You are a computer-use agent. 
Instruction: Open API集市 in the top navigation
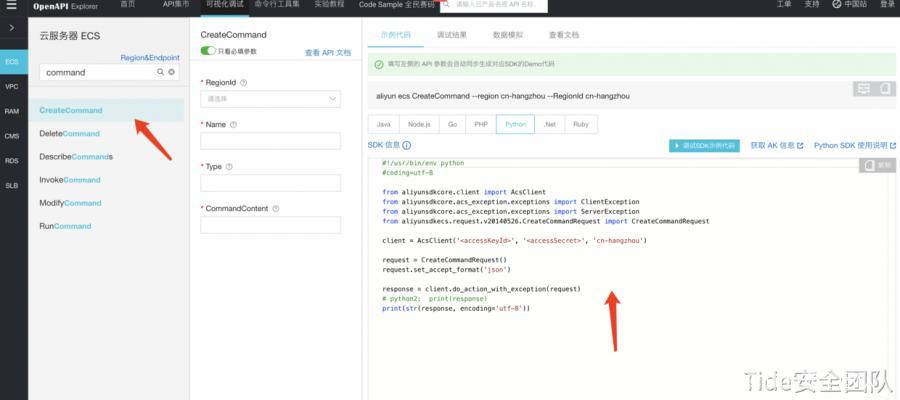176,5
